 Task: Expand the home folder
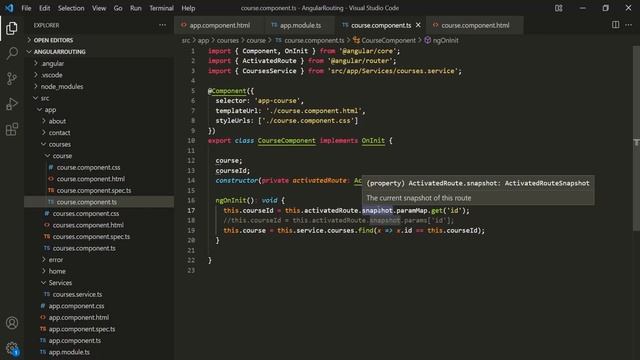[x=99, y=271]
